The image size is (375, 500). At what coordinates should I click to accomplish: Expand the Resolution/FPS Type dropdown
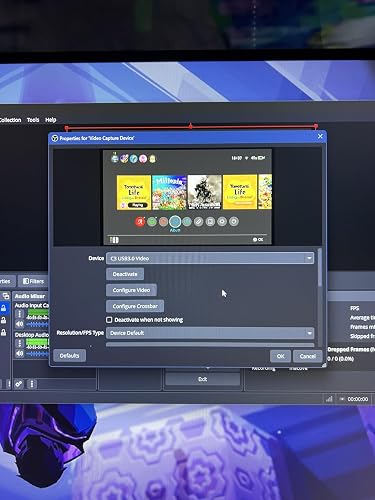tap(210, 333)
